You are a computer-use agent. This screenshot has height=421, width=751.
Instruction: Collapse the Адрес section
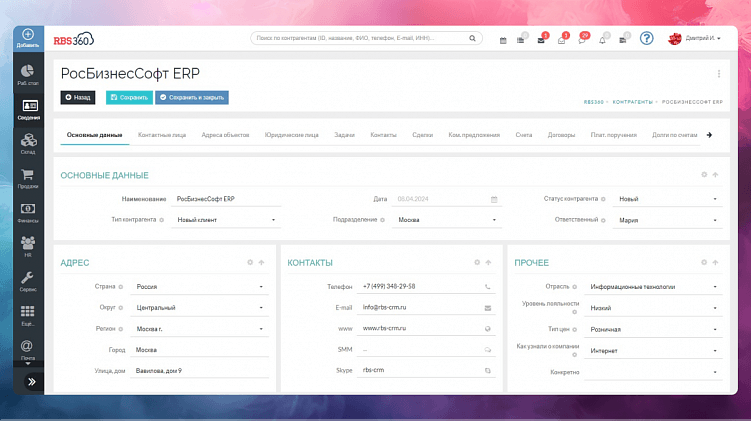coord(262,262)
